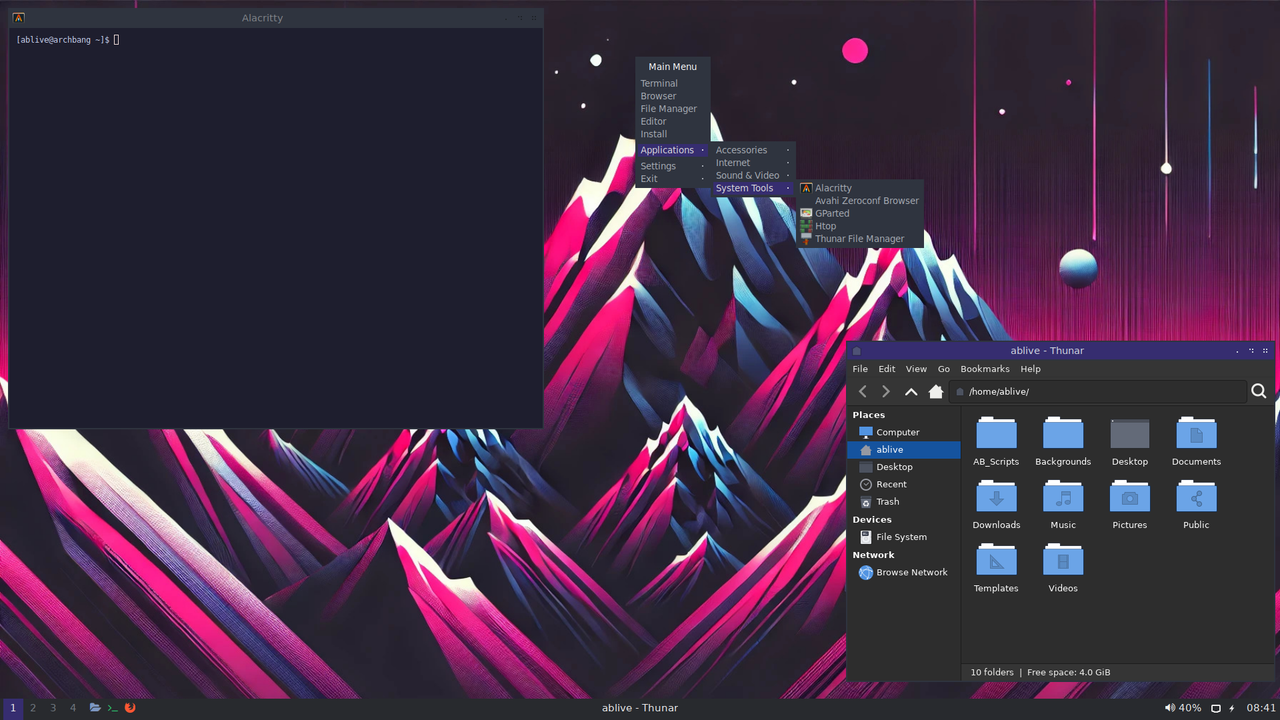1280x720 pixels.
Task: Select the Public folder
Action: pos(1196,505)
